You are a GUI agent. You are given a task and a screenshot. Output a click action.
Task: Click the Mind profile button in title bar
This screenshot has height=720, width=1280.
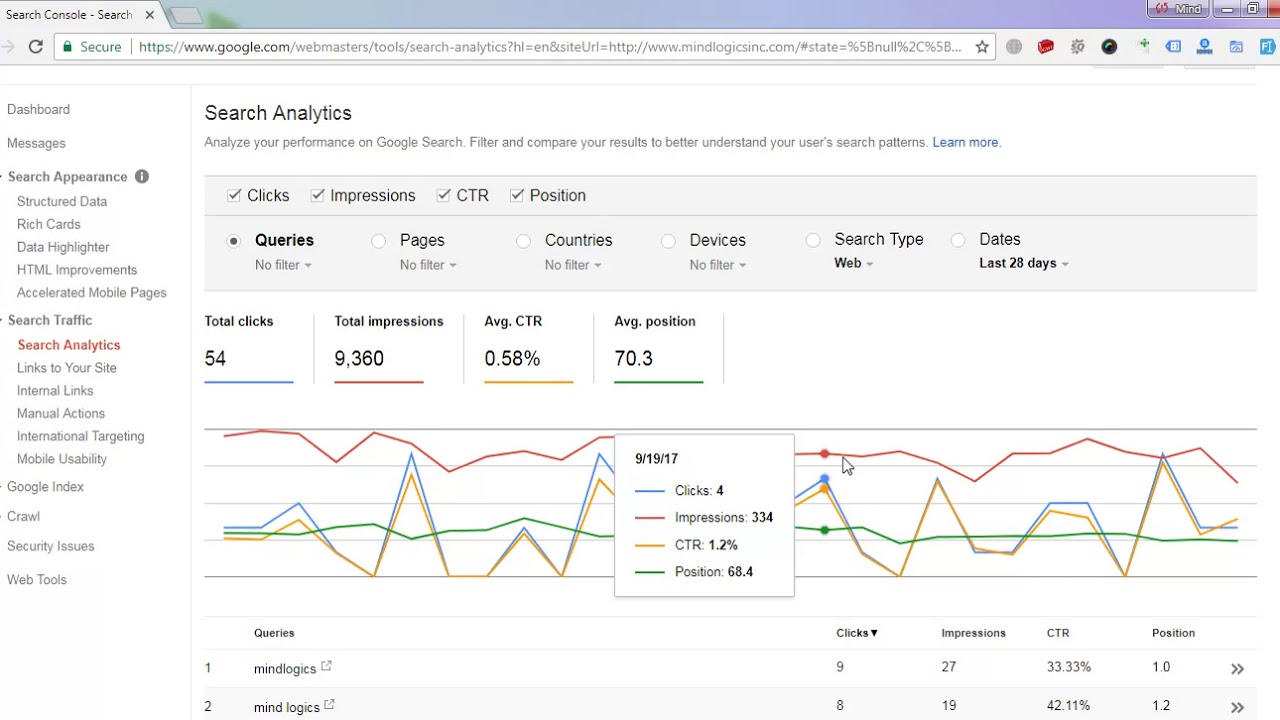[1179, 8]
